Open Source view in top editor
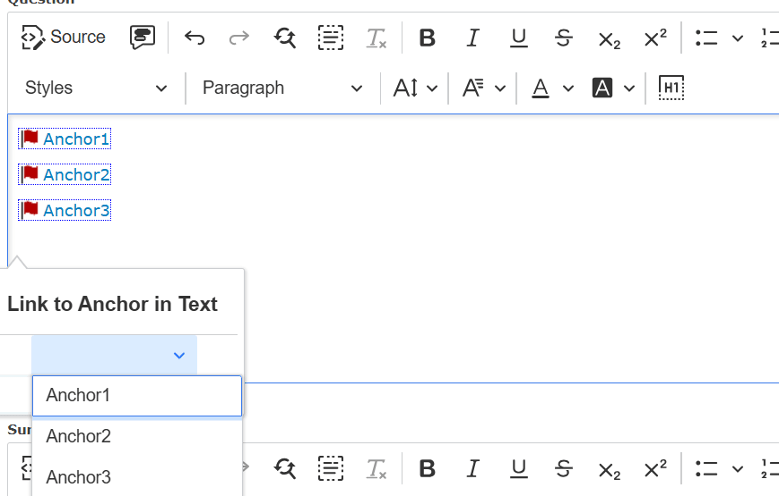 pos(63,37)
